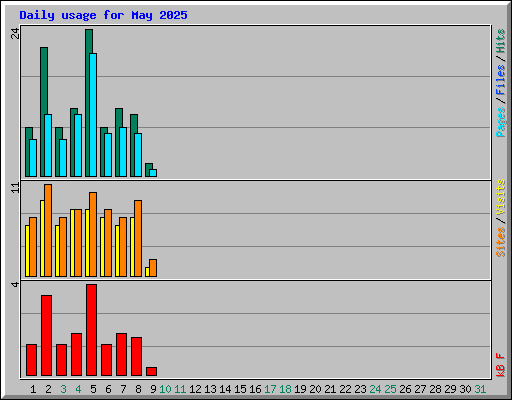Select the cyan Pages bar for day 2
512x400 pixels.
[48, 145]
